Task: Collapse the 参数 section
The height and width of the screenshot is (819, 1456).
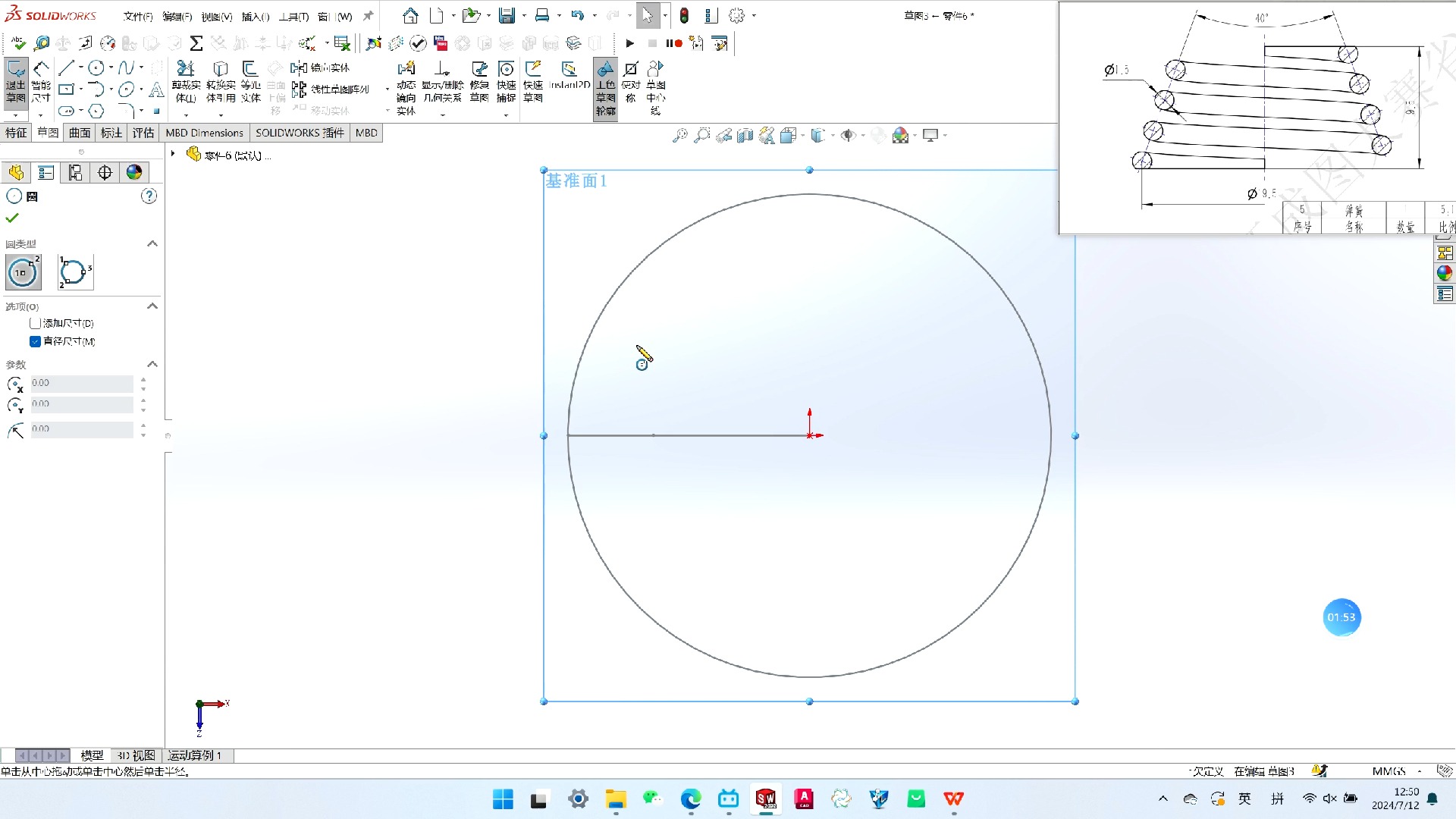Action: pyautogui.click(x=152, y=364)
